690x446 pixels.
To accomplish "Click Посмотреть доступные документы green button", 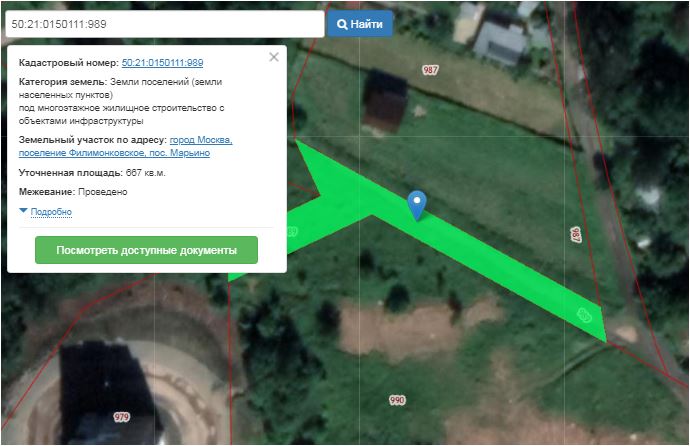I will [147, 250].
